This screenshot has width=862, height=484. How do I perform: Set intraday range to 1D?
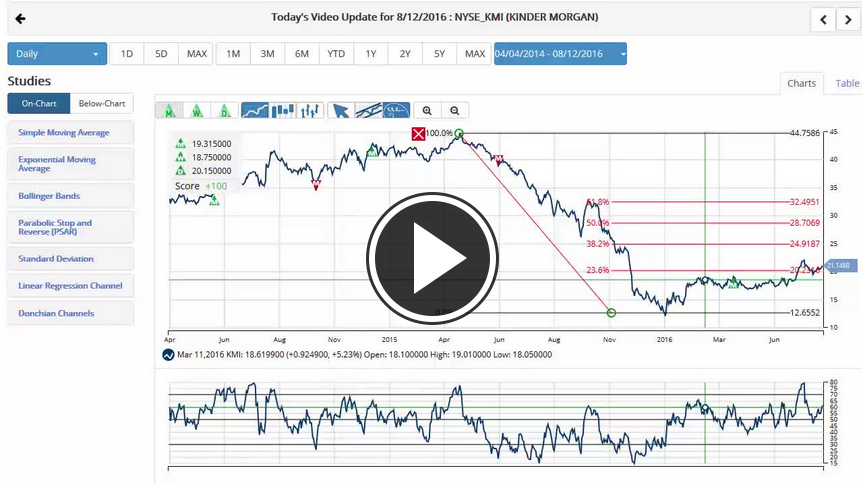coord(127,54)
